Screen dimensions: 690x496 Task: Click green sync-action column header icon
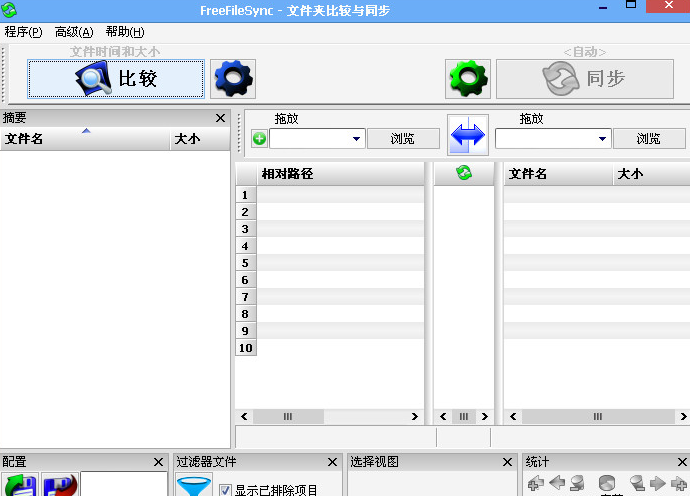point(464,173)
